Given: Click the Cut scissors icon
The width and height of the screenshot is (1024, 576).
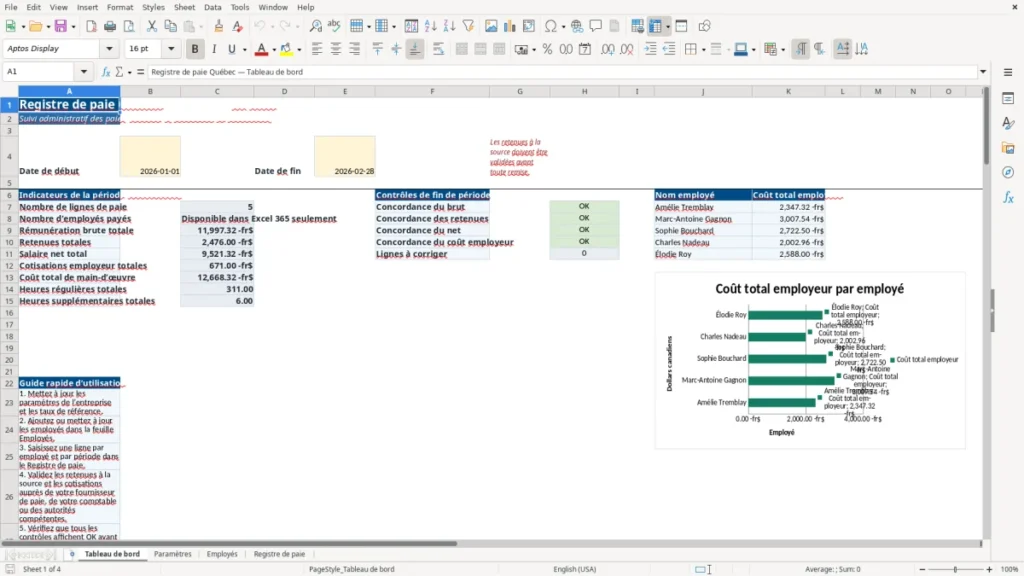Looking at the screenshot, I should (x=152, y=26).
